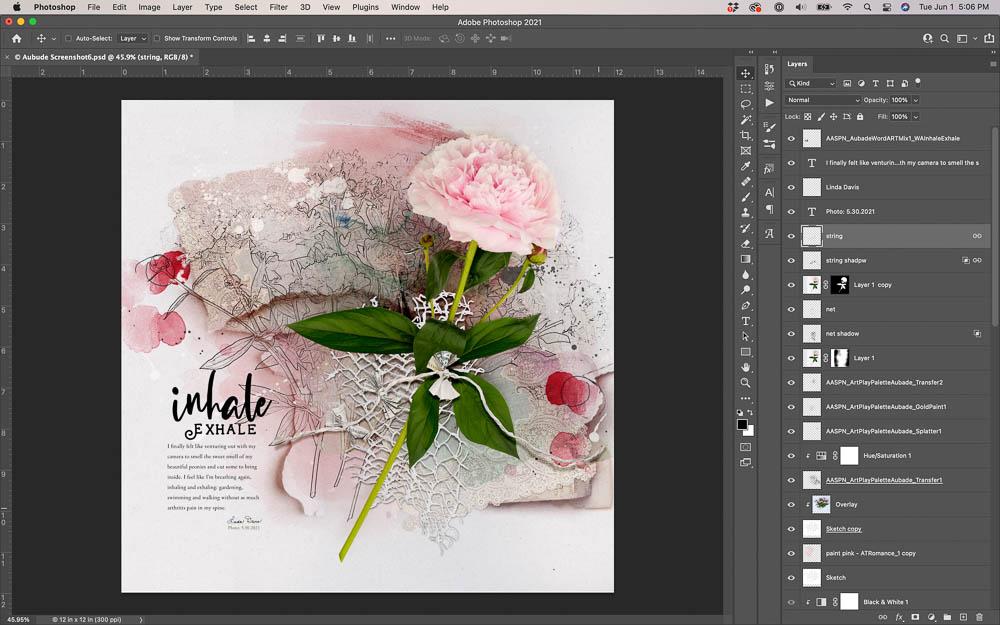The width and height of the screenshot is (1000, 625).
Task: Click the foreground color swatch
Action: coord(742,425)
